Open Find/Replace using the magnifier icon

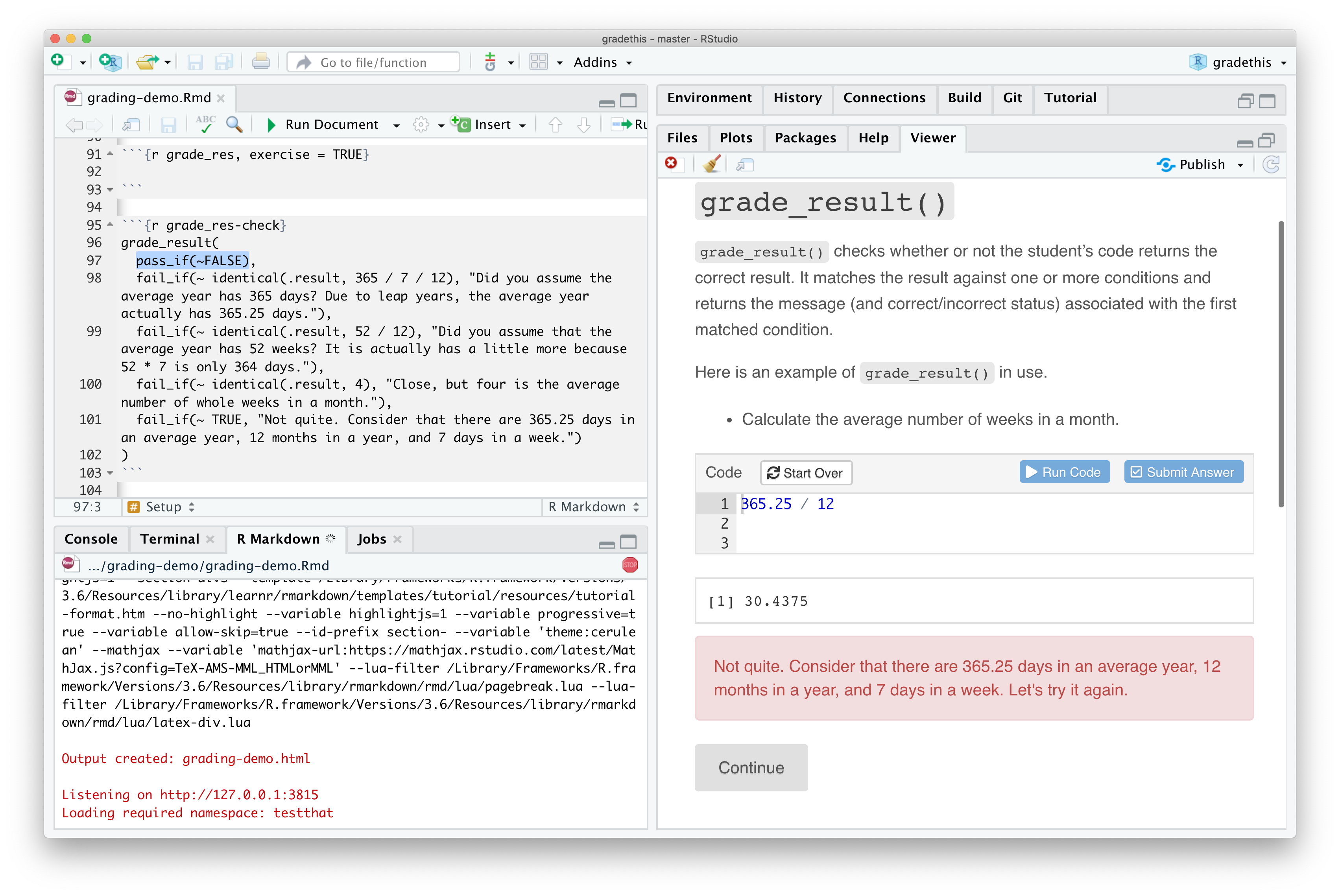click(x=234, y=124)
